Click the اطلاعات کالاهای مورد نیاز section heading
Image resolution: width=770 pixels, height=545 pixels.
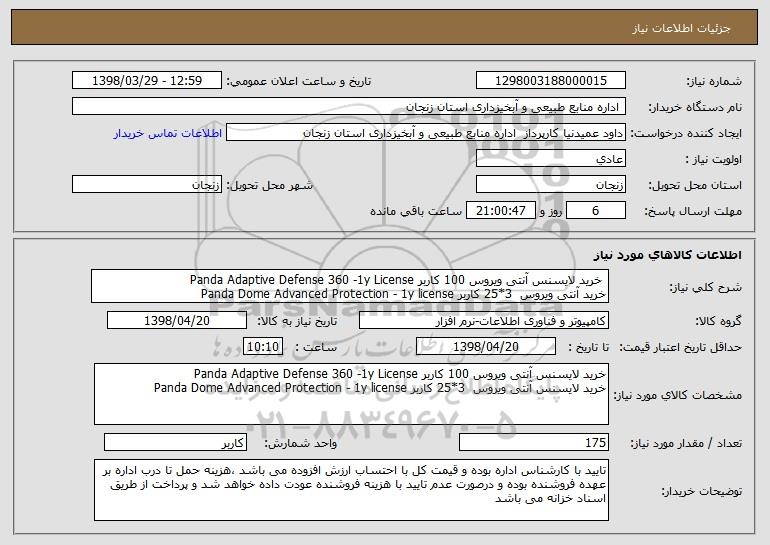(667, 255)
